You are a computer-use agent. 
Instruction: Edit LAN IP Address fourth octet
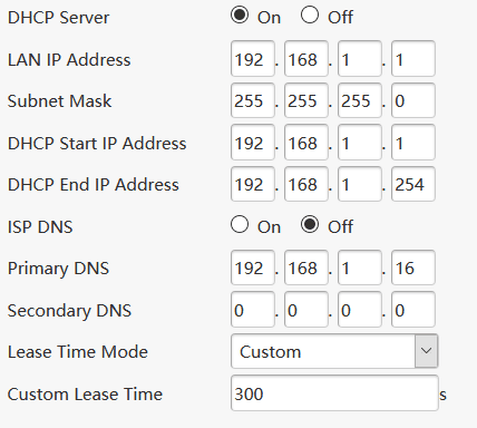pyautogui.click(x=413, y=59)
